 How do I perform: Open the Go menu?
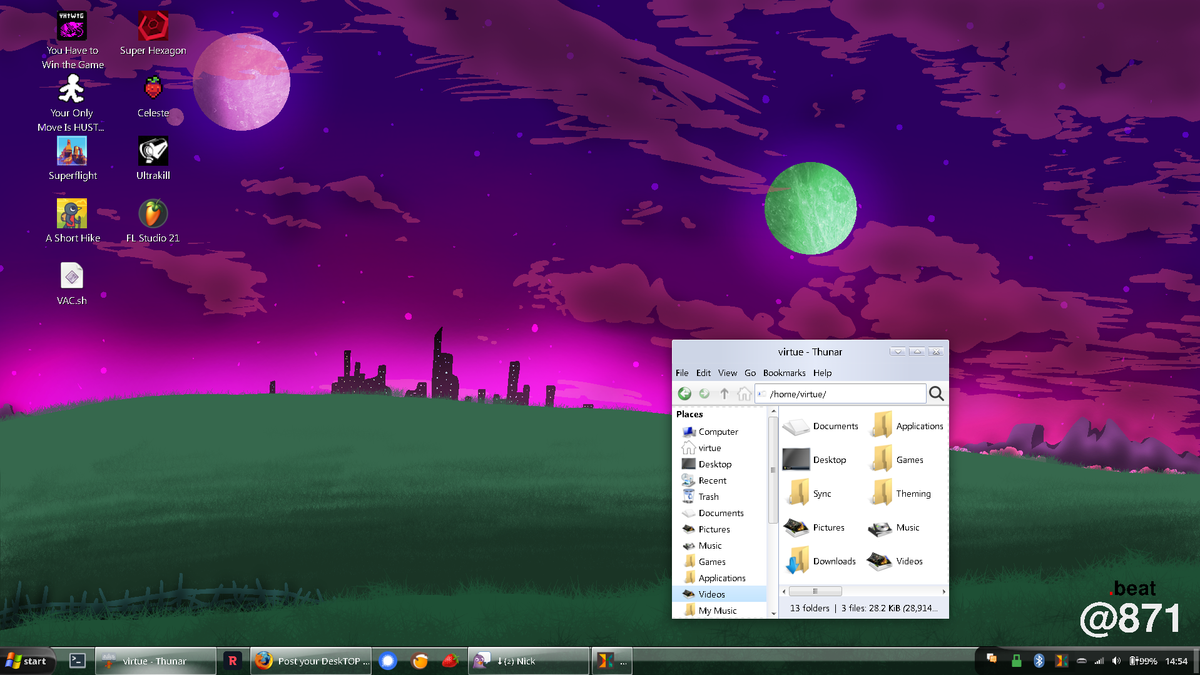750,373
